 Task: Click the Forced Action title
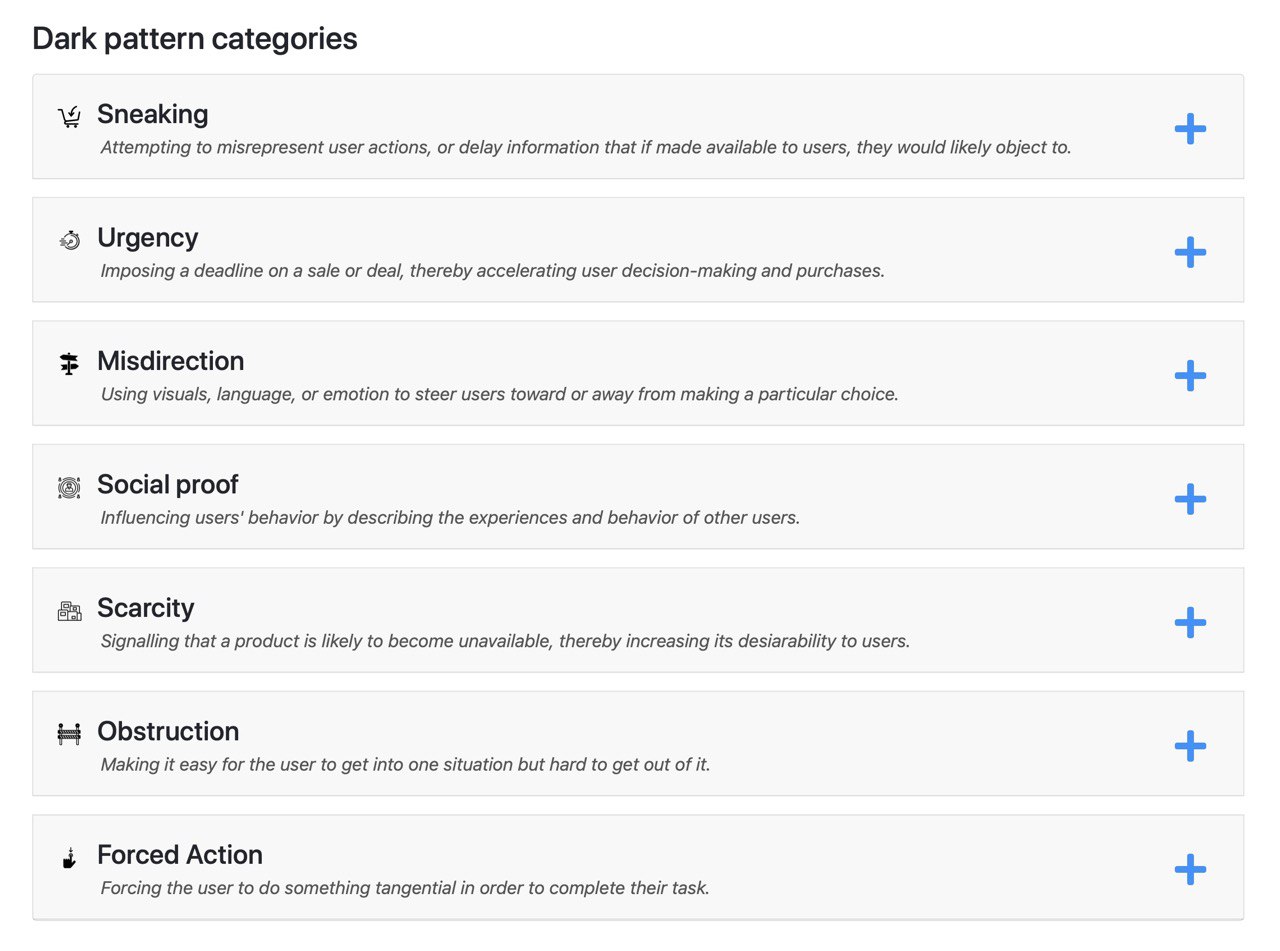tap(180, 855)
